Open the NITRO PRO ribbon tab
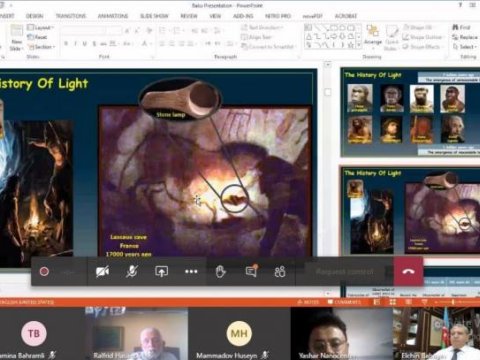The height and width of the screenshot is (360, 480). [x=278, y=16]
